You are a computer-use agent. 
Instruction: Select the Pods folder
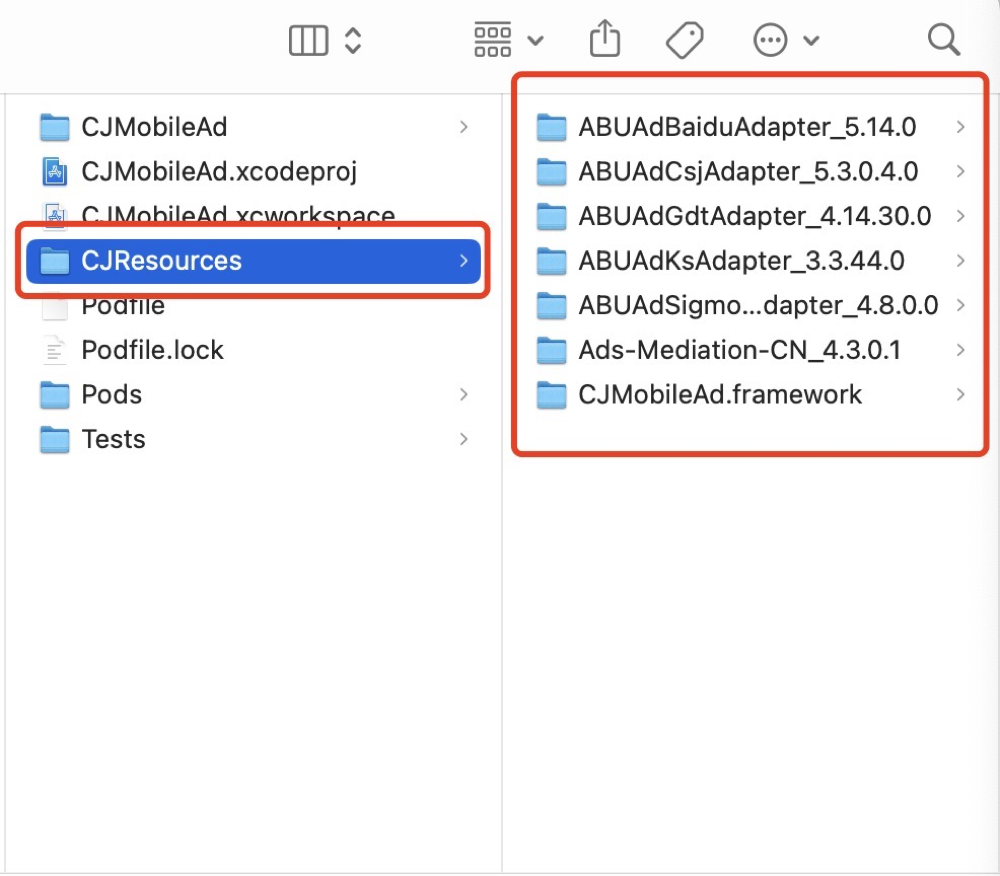[x=111, y=394]
